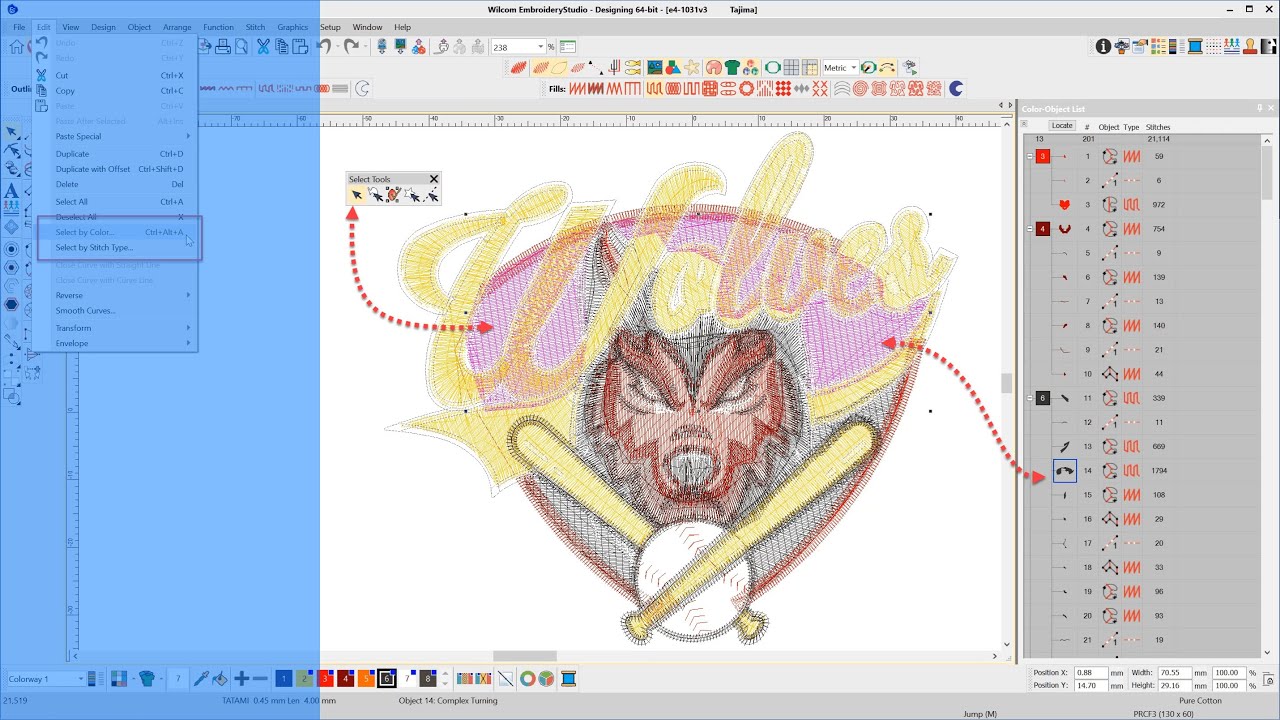Screen dimensions: 1280x720
Task: Open the Metric units dropdown
Action: (x=855, y=68)
